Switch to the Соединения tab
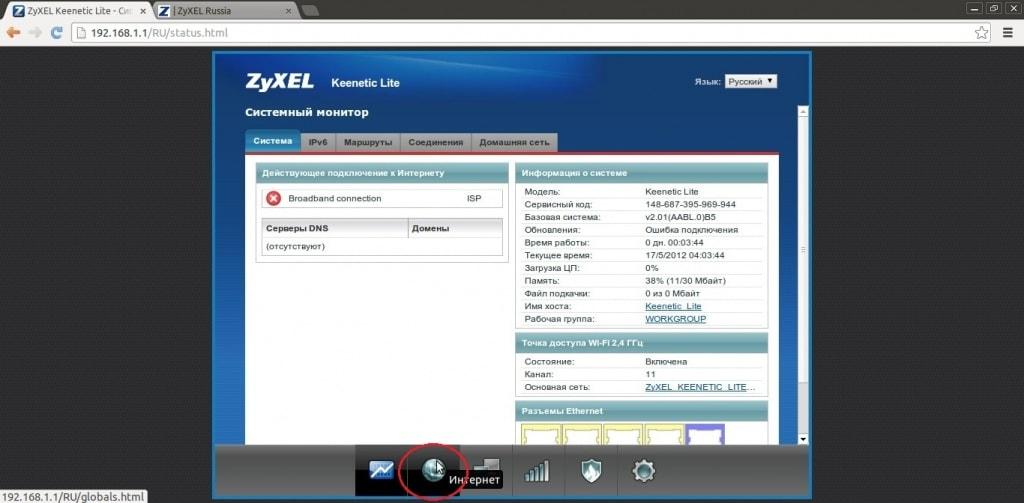This screenshot has height=503, width=1024. (436, 142)
